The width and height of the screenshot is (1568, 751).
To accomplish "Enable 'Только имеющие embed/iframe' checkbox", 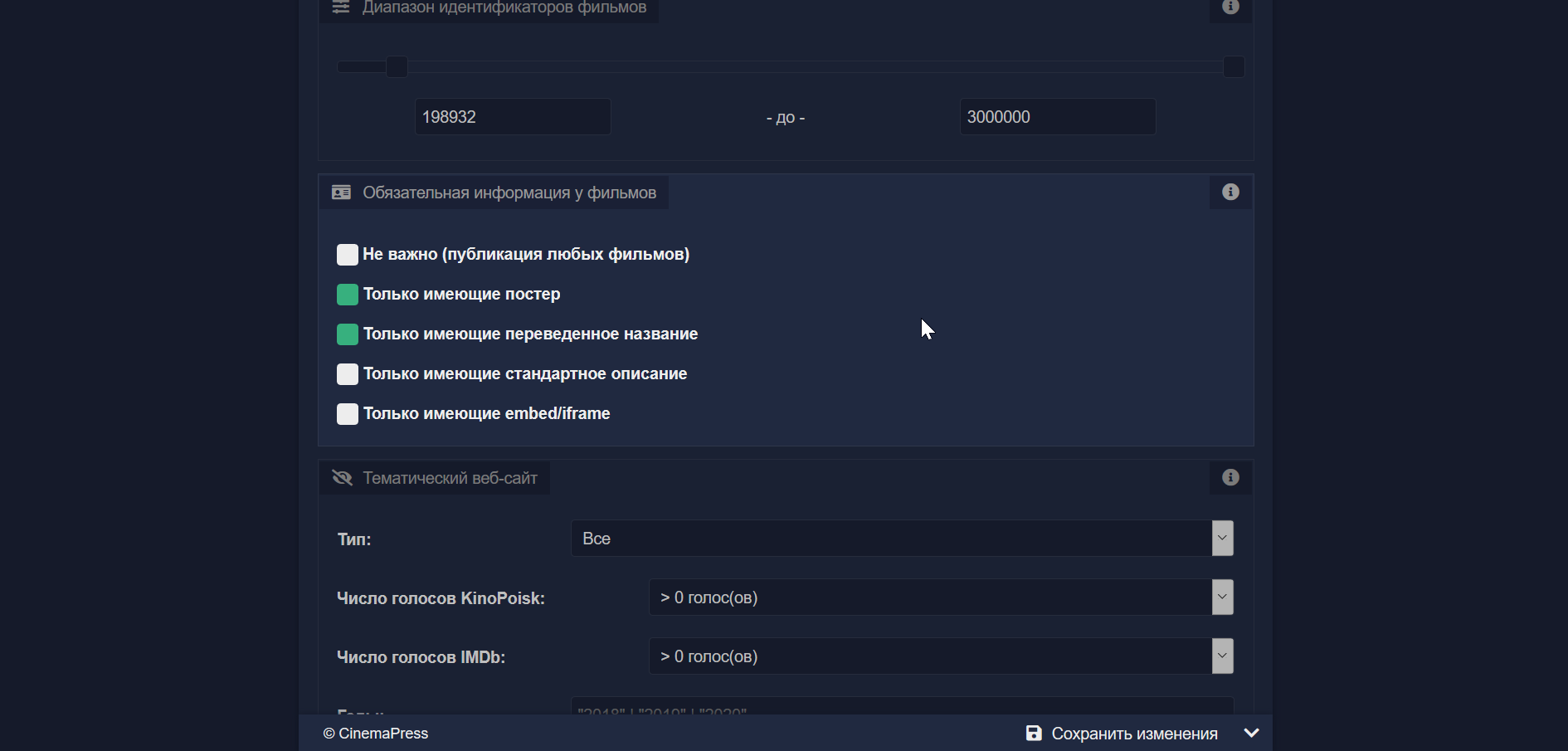I will tap(348, 414).
